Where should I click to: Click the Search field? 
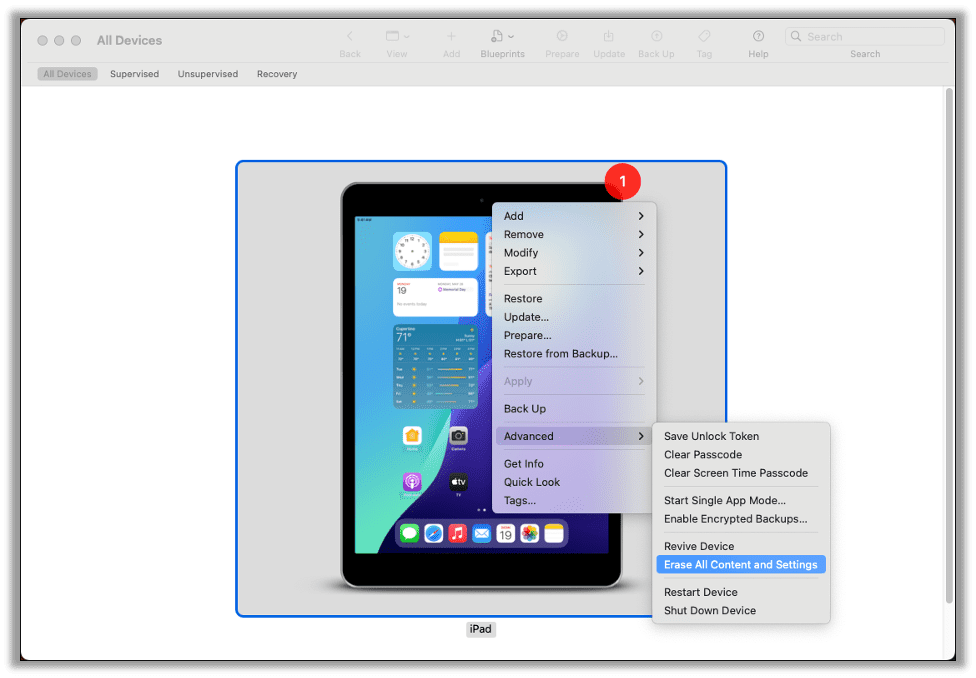(865, 35)
